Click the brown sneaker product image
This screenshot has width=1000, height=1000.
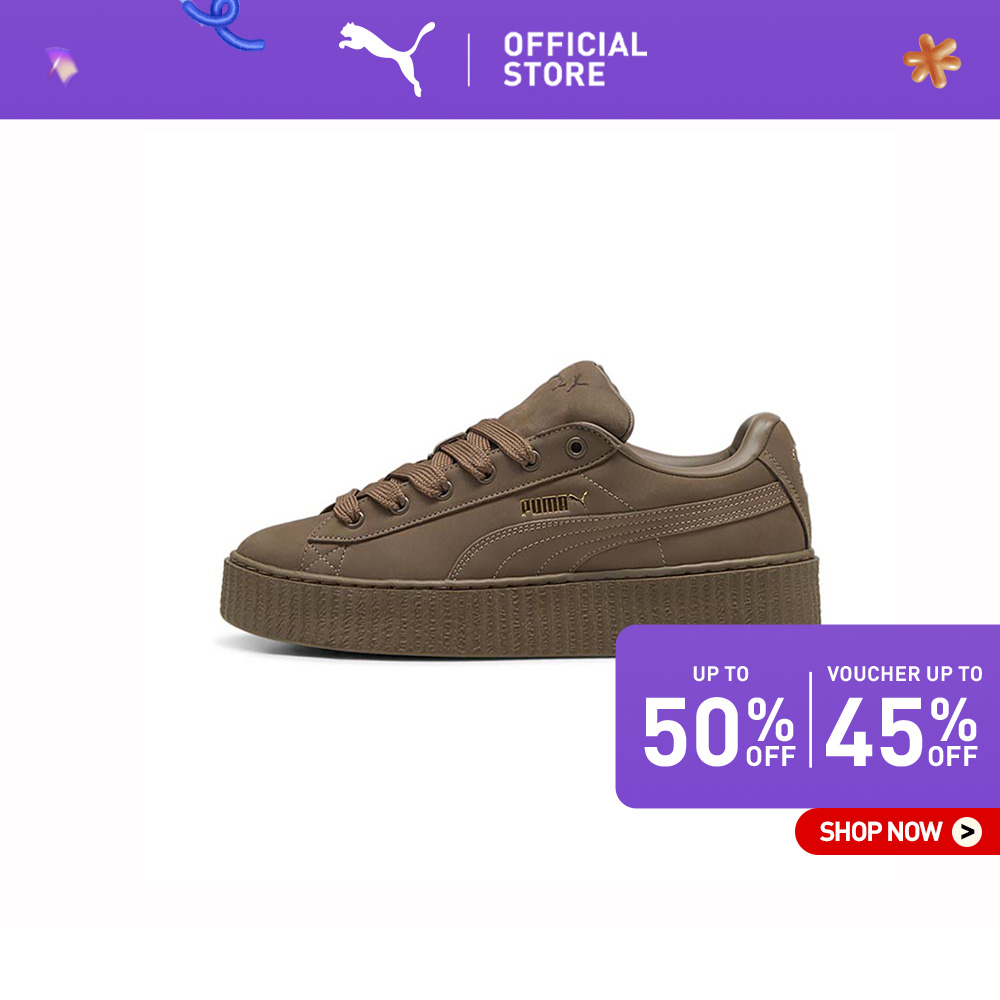tap(520, 510)
